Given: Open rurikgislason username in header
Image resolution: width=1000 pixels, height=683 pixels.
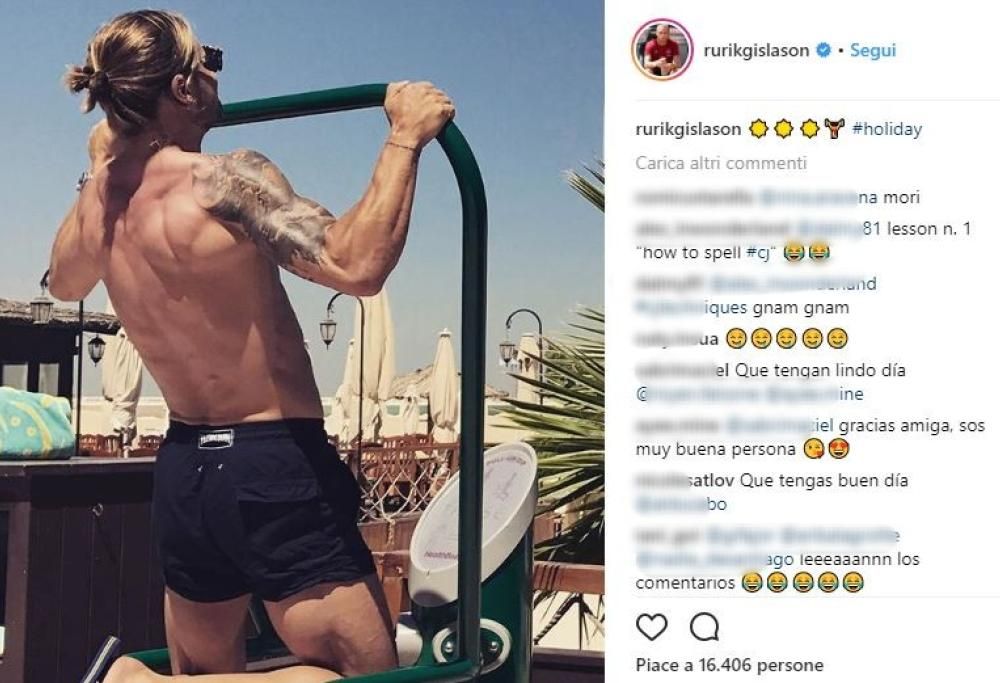Looking at the screenshot, I should tap(756, 50).
